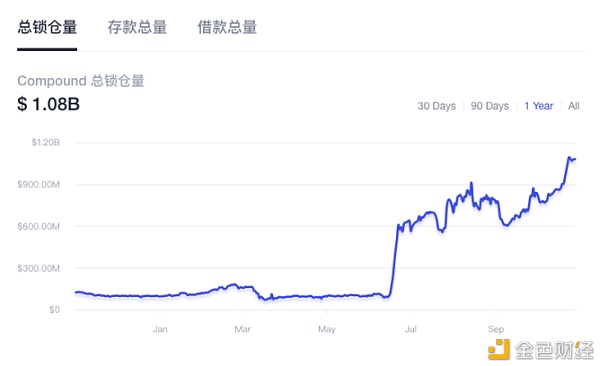Select the 90 Days range
The width and height of the screenshot is (600, 366).
pos(490,106)
